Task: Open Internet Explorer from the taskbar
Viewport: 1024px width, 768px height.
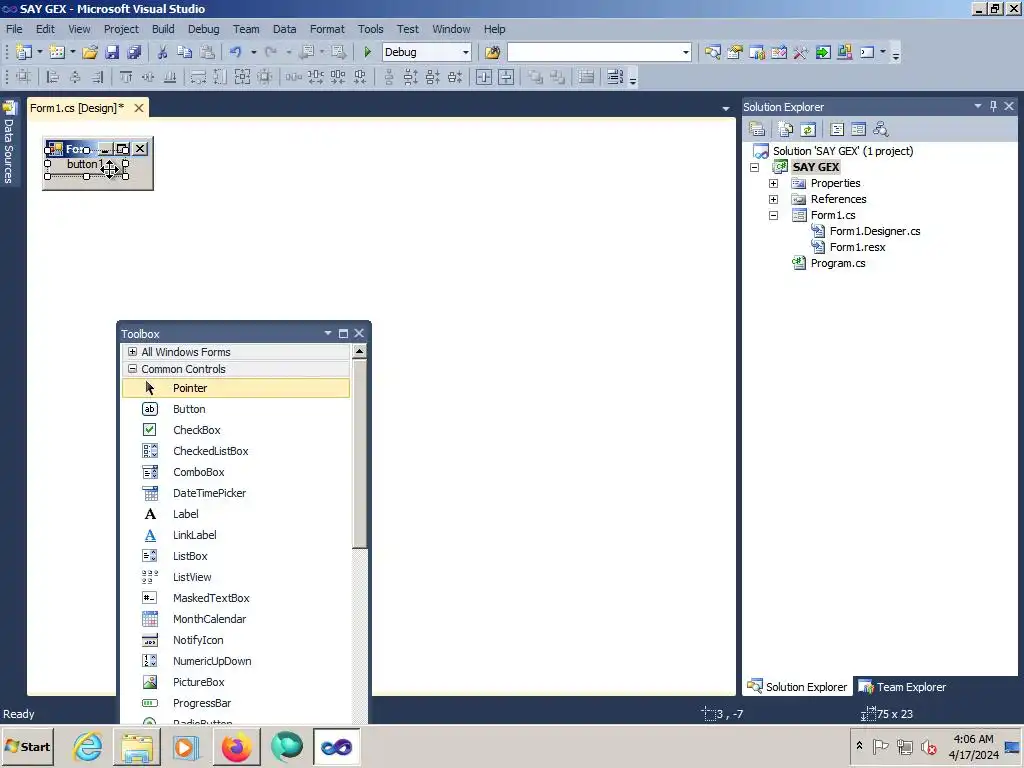Action: pyautogui.click(x=88, y=746)
